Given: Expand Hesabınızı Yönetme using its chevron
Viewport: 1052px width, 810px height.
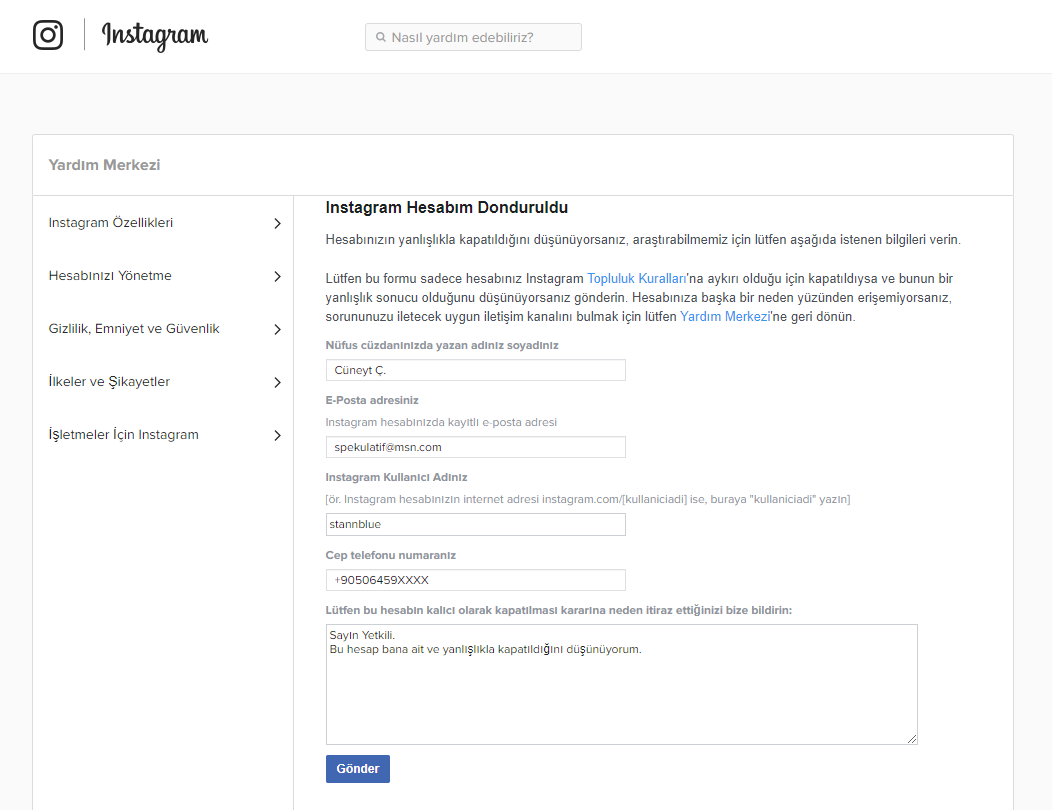Looking at the screenshot, I should [277, 277].
